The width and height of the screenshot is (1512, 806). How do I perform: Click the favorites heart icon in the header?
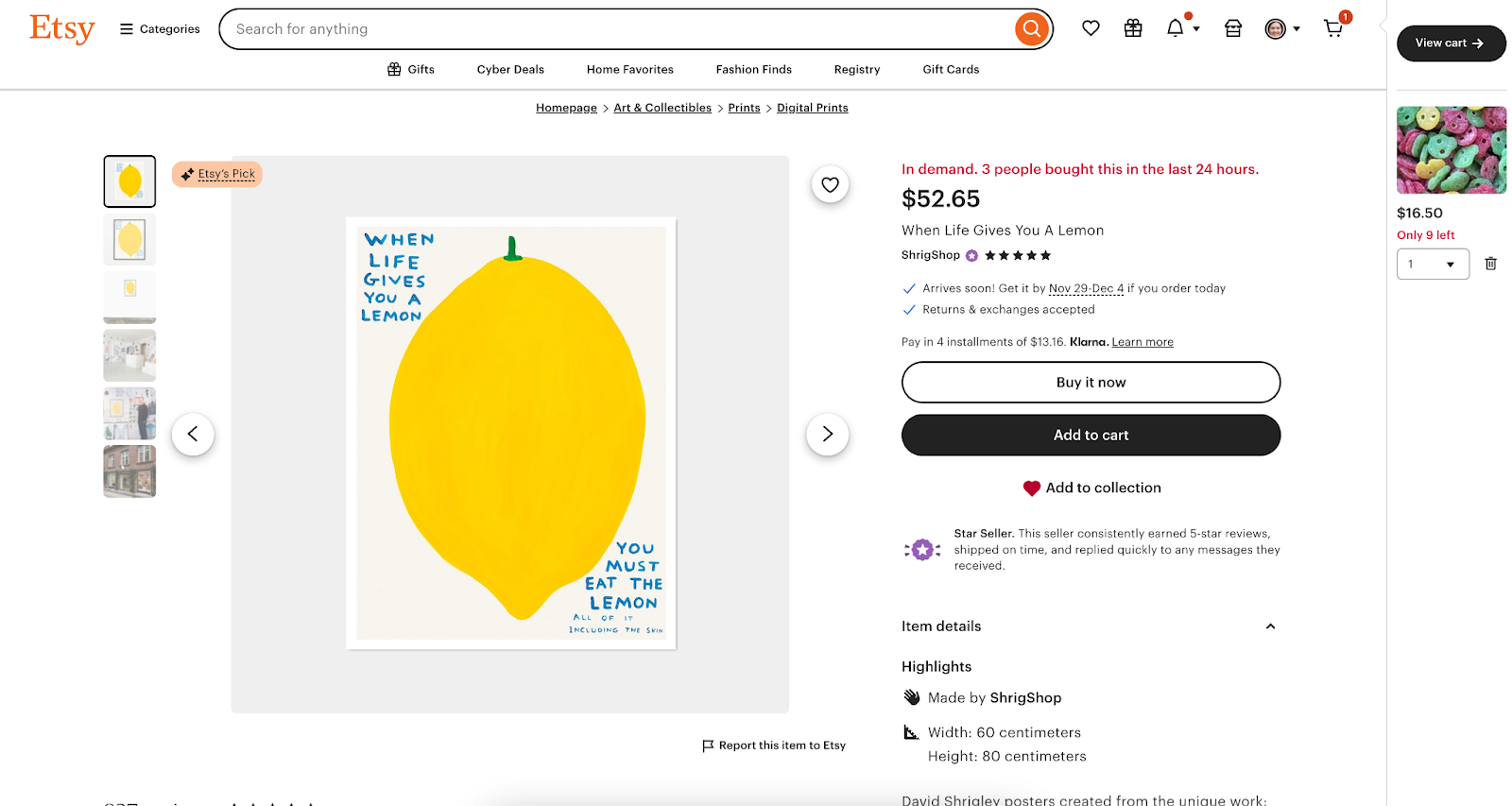pyautogui.click(x=1091, y=28)
